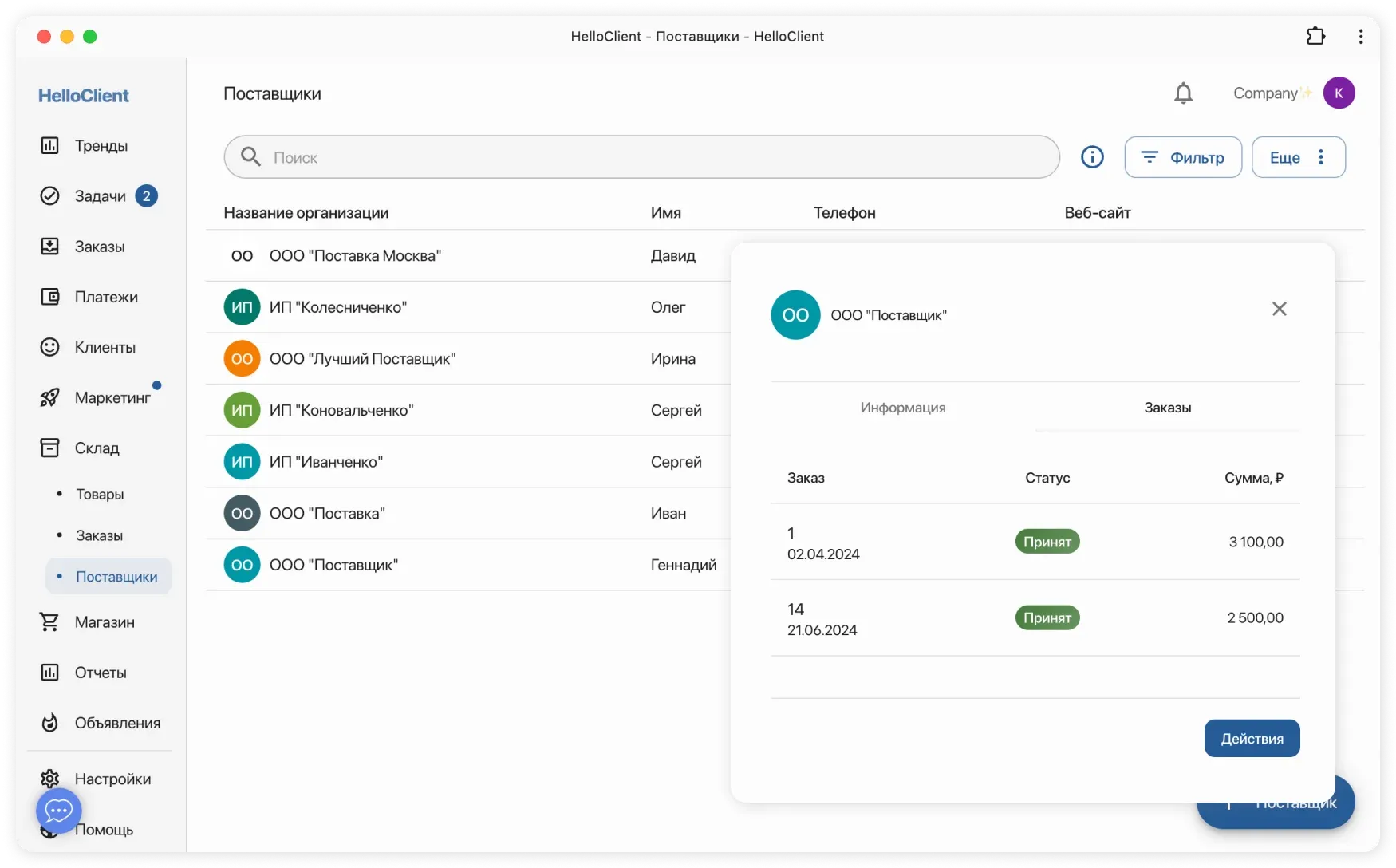Click the browser extensions puzzle icon

(x=1315, y=37)
